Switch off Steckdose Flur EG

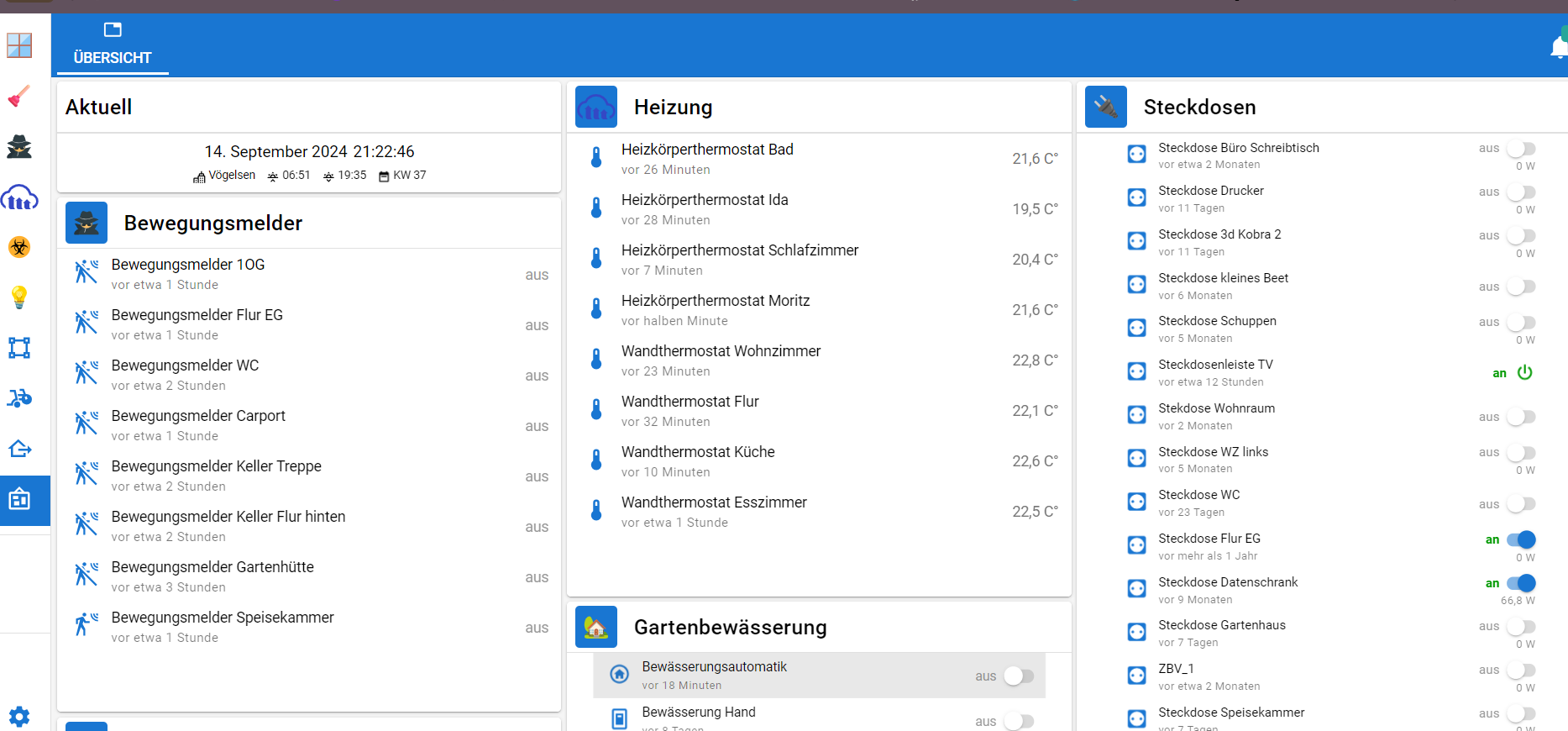1521,539
